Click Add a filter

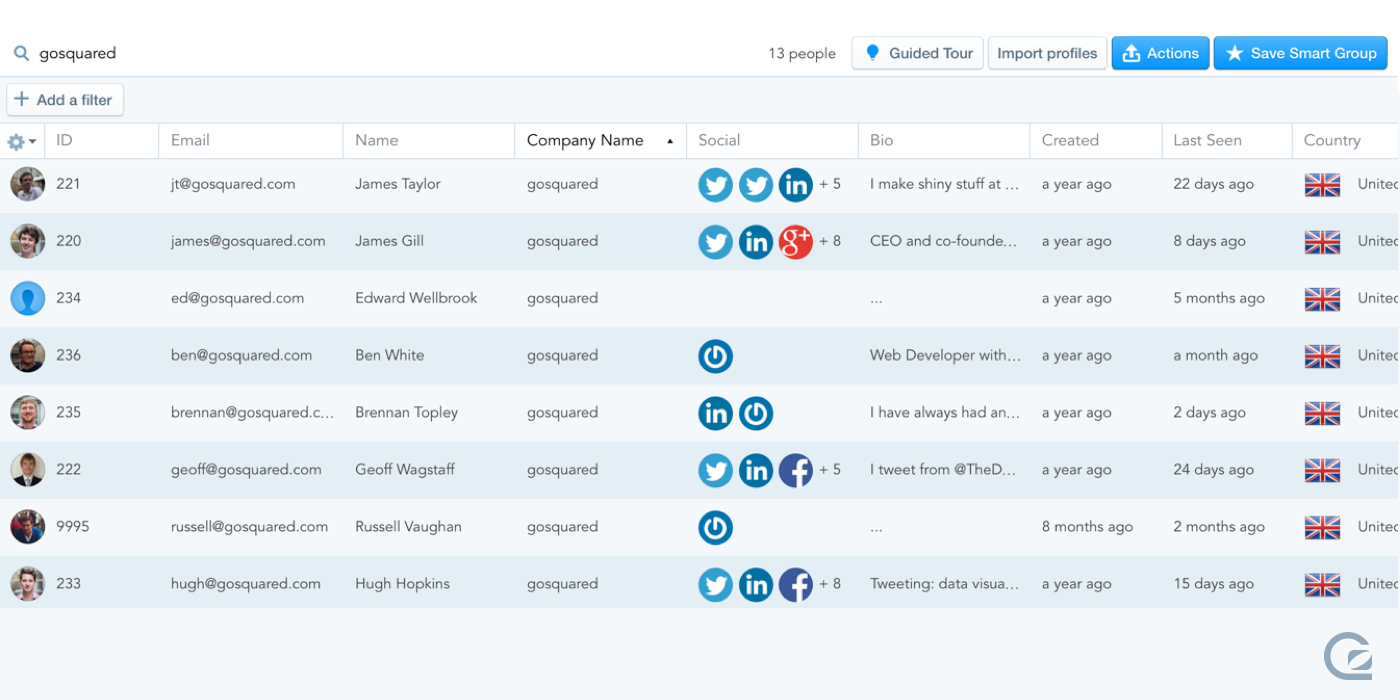(x=65, y=100)
